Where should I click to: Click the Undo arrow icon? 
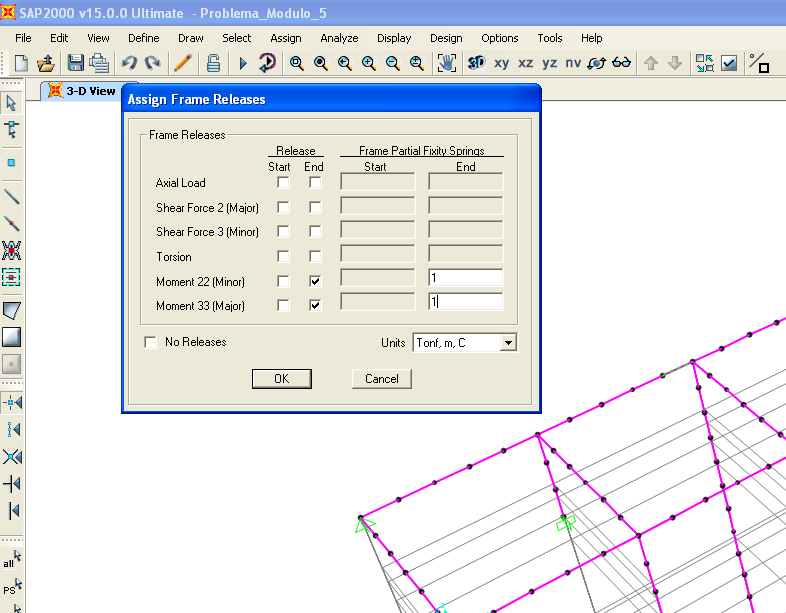coord(129,63)
